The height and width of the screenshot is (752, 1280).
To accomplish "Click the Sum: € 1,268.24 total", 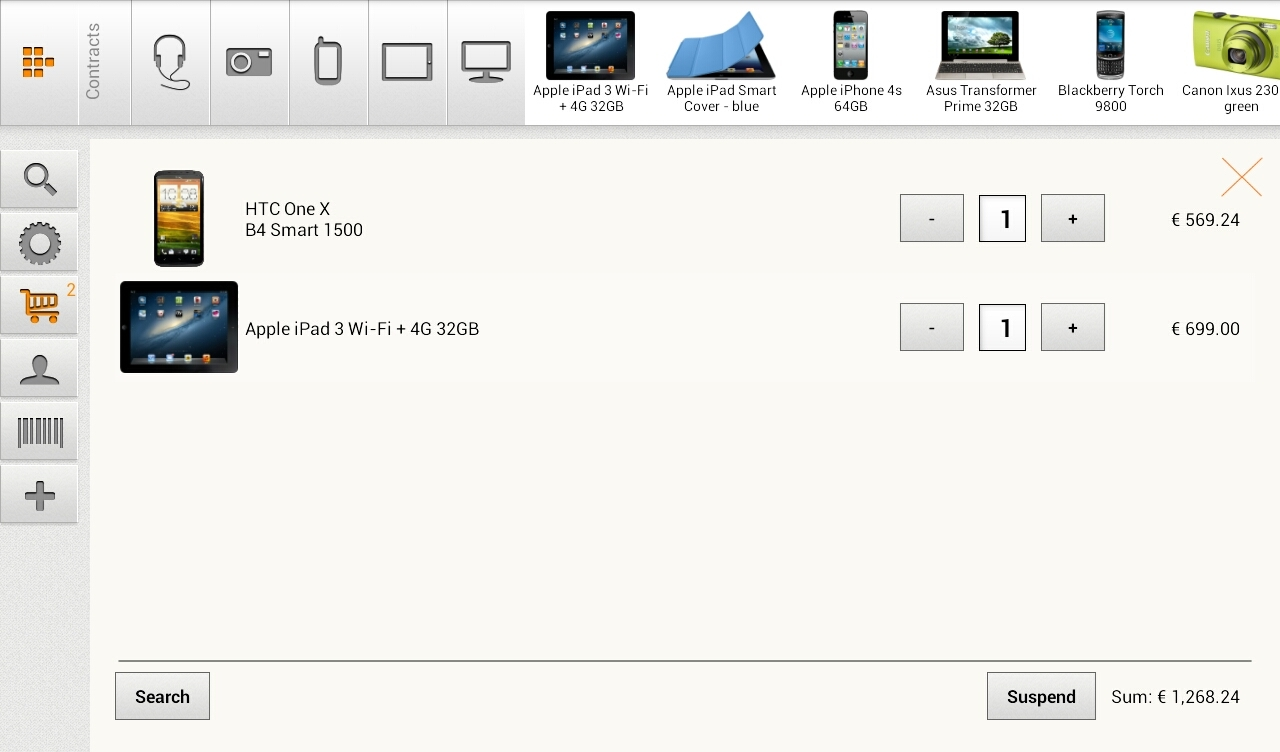I will pyautogui.click(x=1175, y=697).
